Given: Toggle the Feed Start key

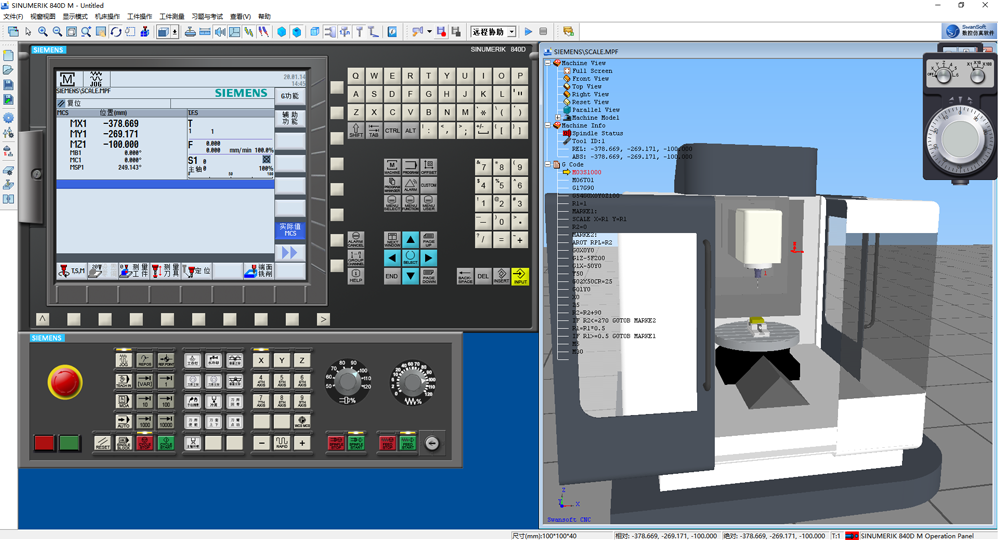Looking at the screenshot, I should click(407, 442).
